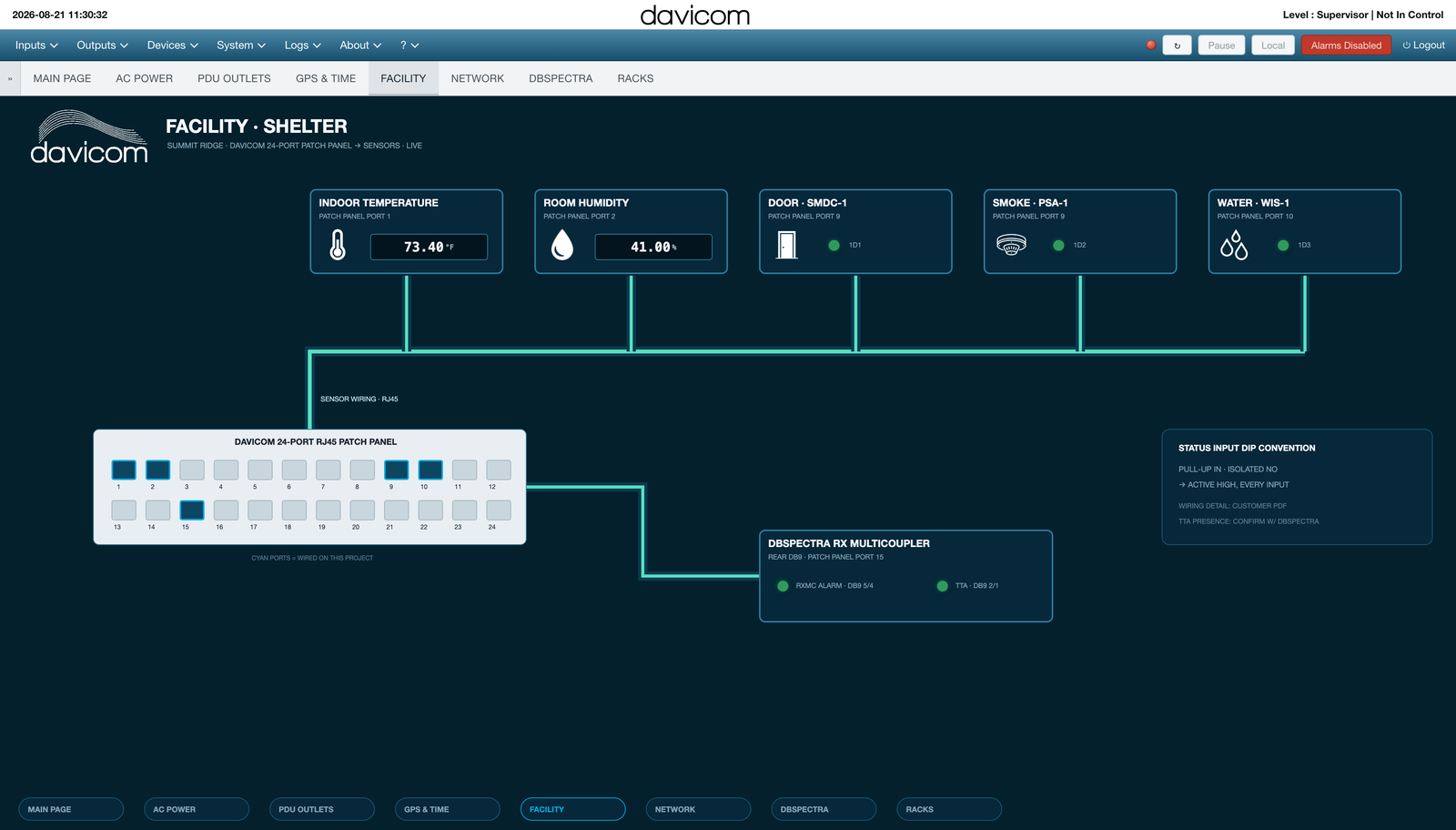Image resolution: width=1456 pixels, height=830 pixels.
Task: Click the thermometer icon in Indoor Temperature
Action: (338, 246)
